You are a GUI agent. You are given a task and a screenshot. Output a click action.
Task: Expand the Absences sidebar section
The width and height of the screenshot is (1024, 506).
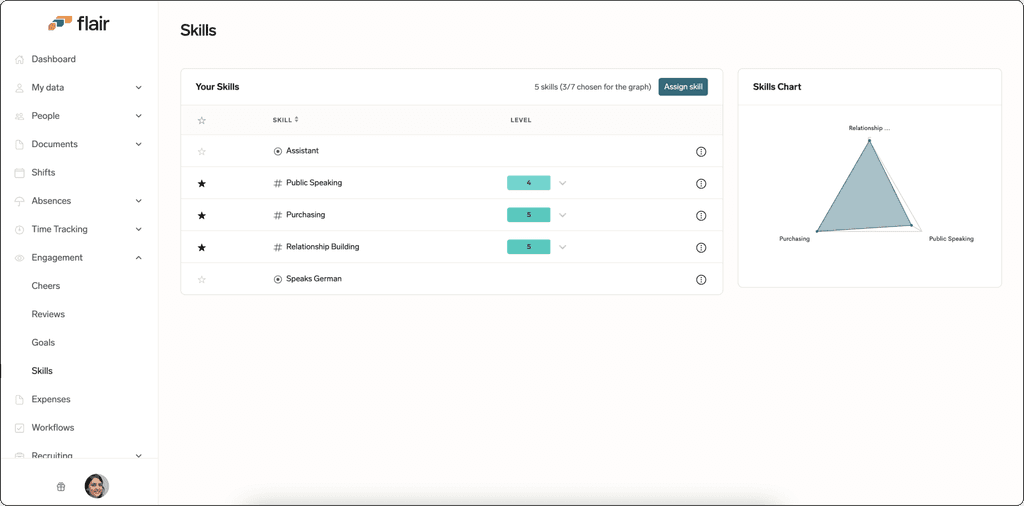click(x=138, y=201)
